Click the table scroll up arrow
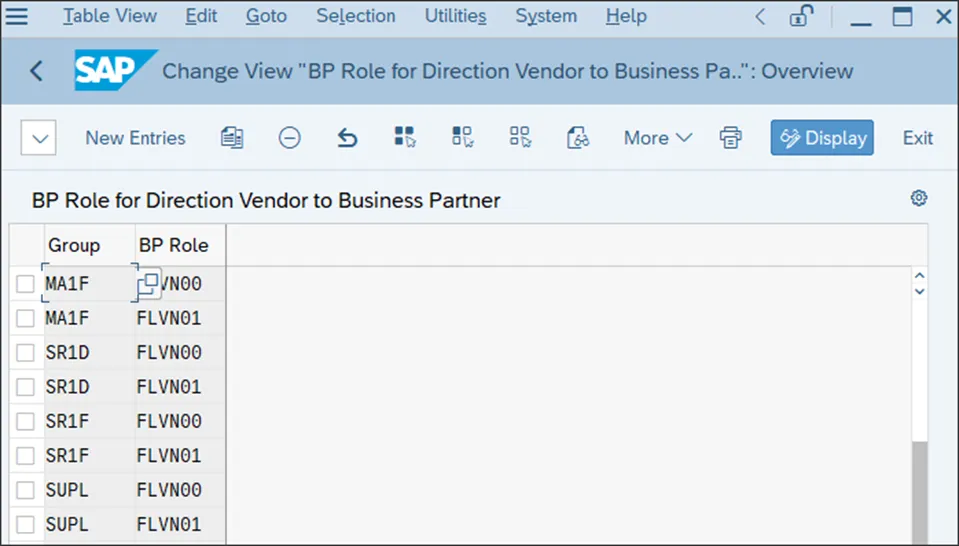 coord(919,276)
